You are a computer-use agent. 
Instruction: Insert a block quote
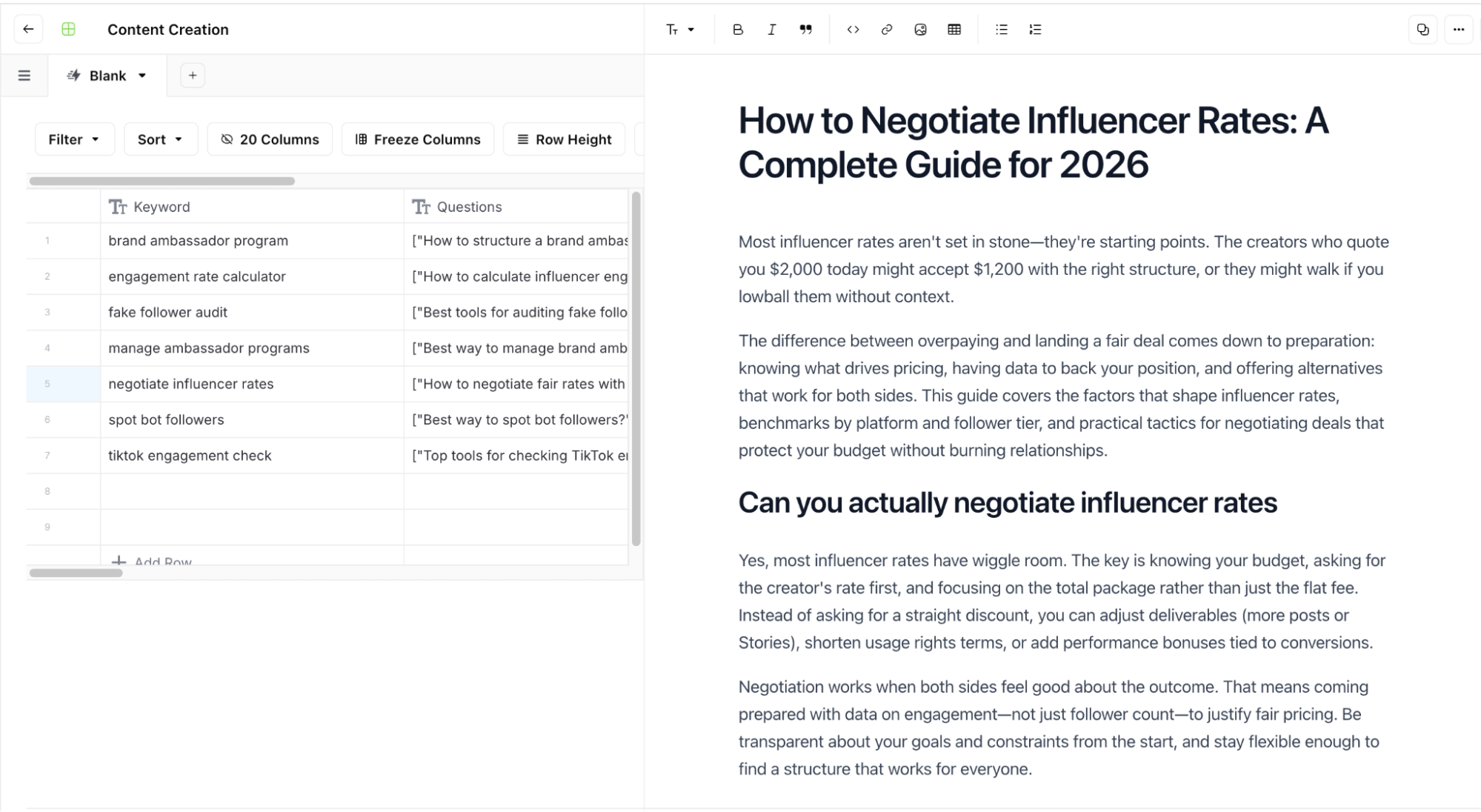pyautogui.click(x=805, y=30)
